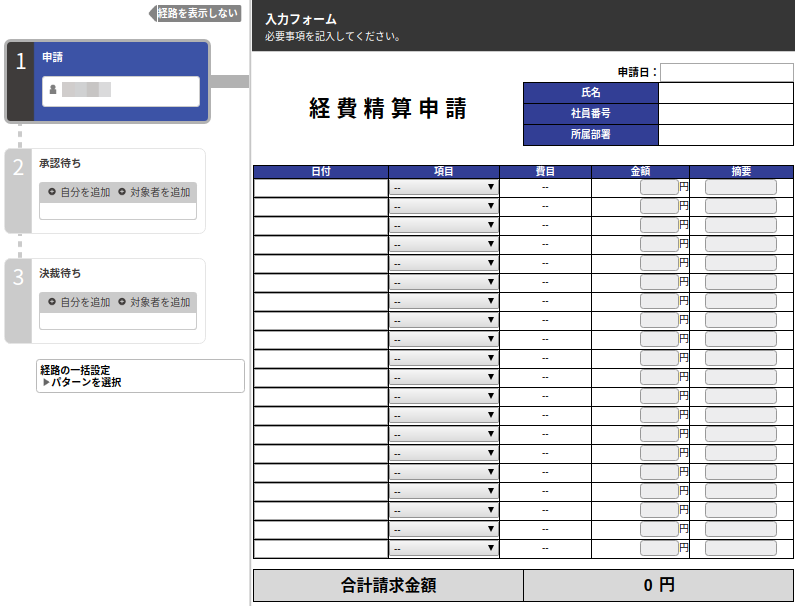Click the 金額 amount field in last row

[659, 548]
